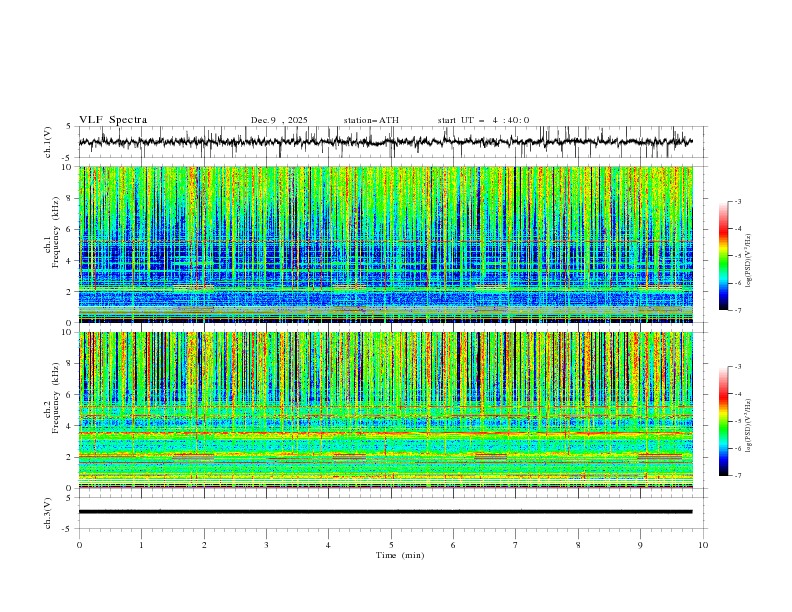
Task: Click the ch.3(V) axis label
Action: [49, 512]
